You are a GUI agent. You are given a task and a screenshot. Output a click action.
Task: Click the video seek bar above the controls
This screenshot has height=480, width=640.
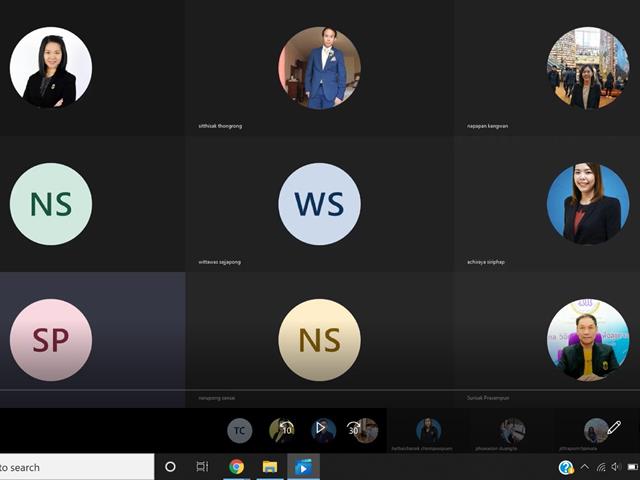pyautogui.click(x=320, y=390)
